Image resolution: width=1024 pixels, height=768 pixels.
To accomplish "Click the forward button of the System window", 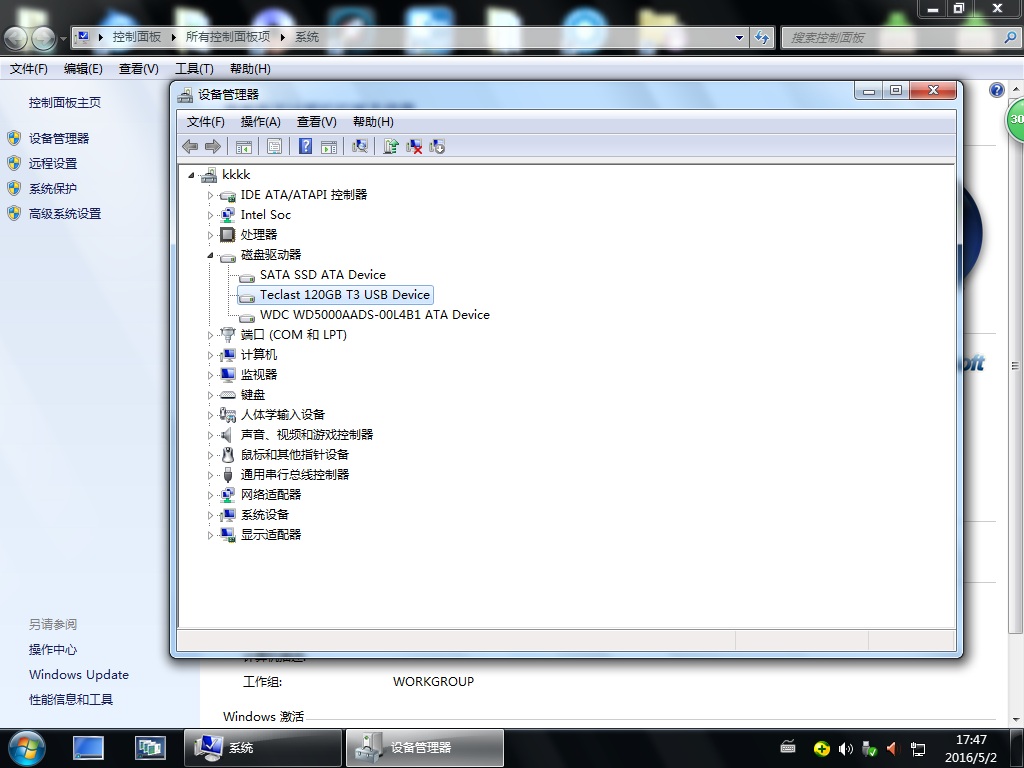I will 43,38.
